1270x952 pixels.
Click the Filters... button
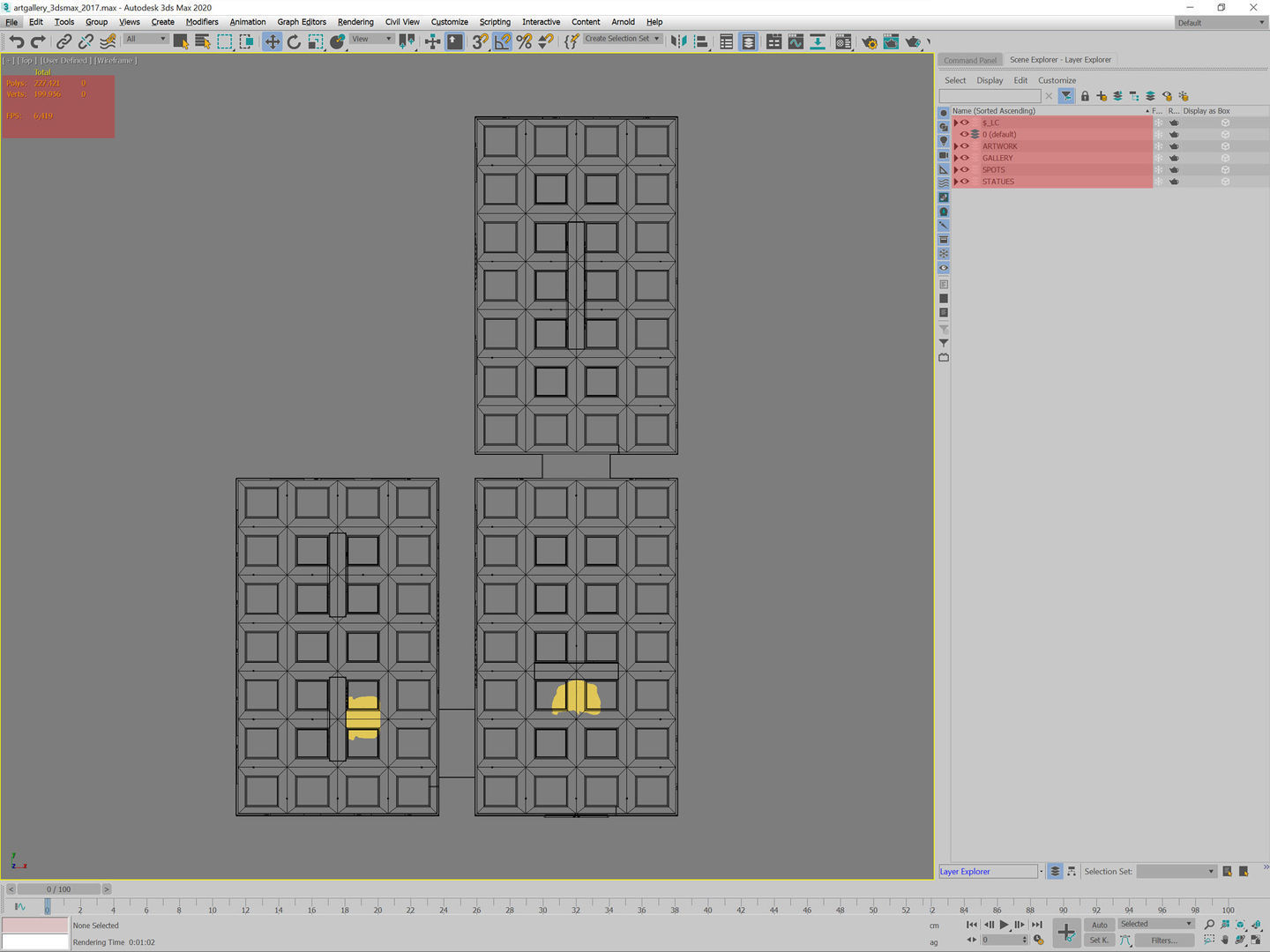[1164, 940]
